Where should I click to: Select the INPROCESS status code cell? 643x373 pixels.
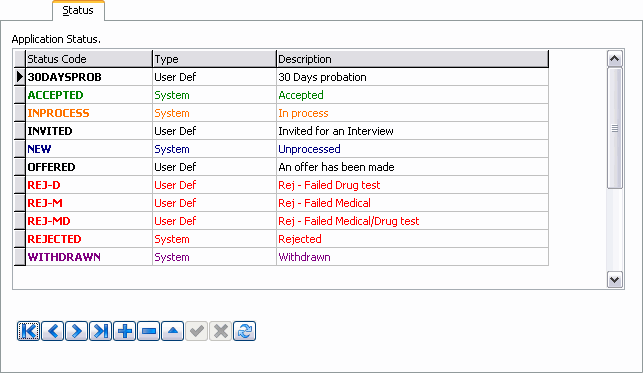coord(89,113)
